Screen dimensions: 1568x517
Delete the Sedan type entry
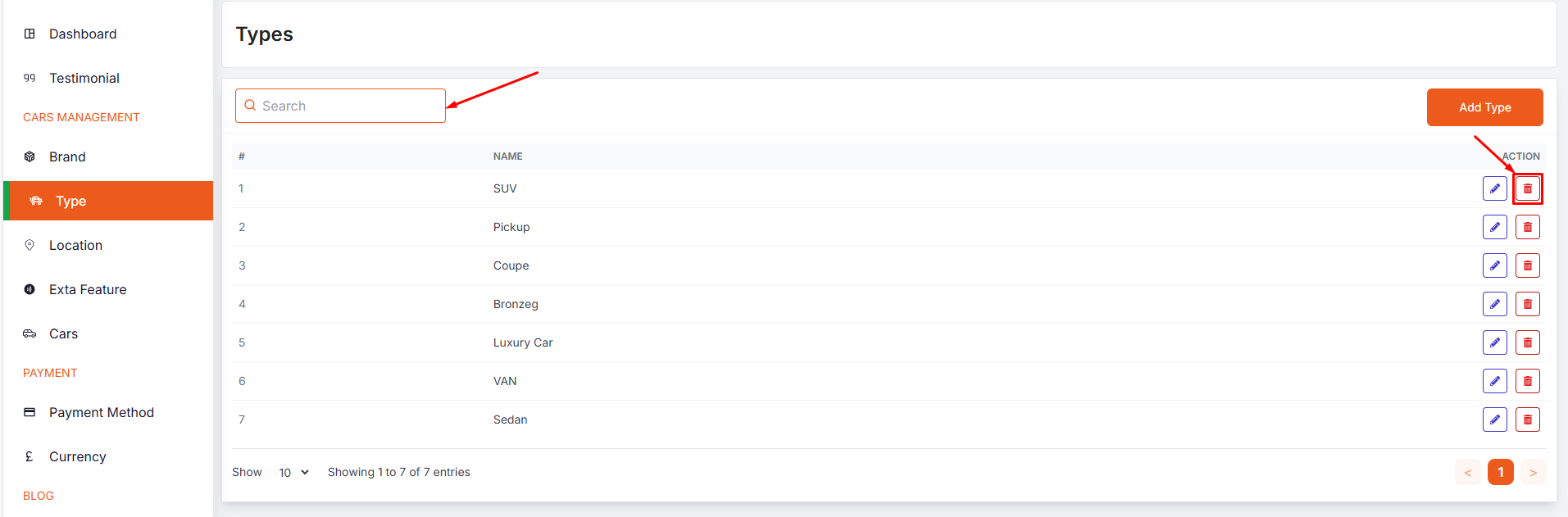pyautogui.click(x=1527, y=419)
